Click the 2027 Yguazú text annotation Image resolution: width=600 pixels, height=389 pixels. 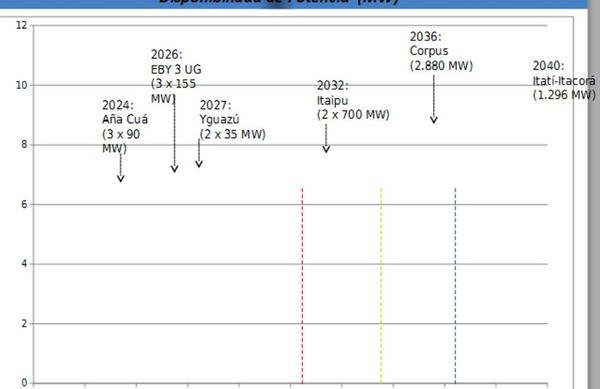coord(233,119)
